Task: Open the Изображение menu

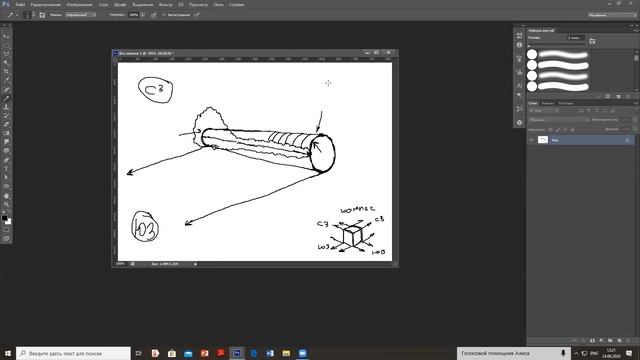Action: (x=79, y=4)
